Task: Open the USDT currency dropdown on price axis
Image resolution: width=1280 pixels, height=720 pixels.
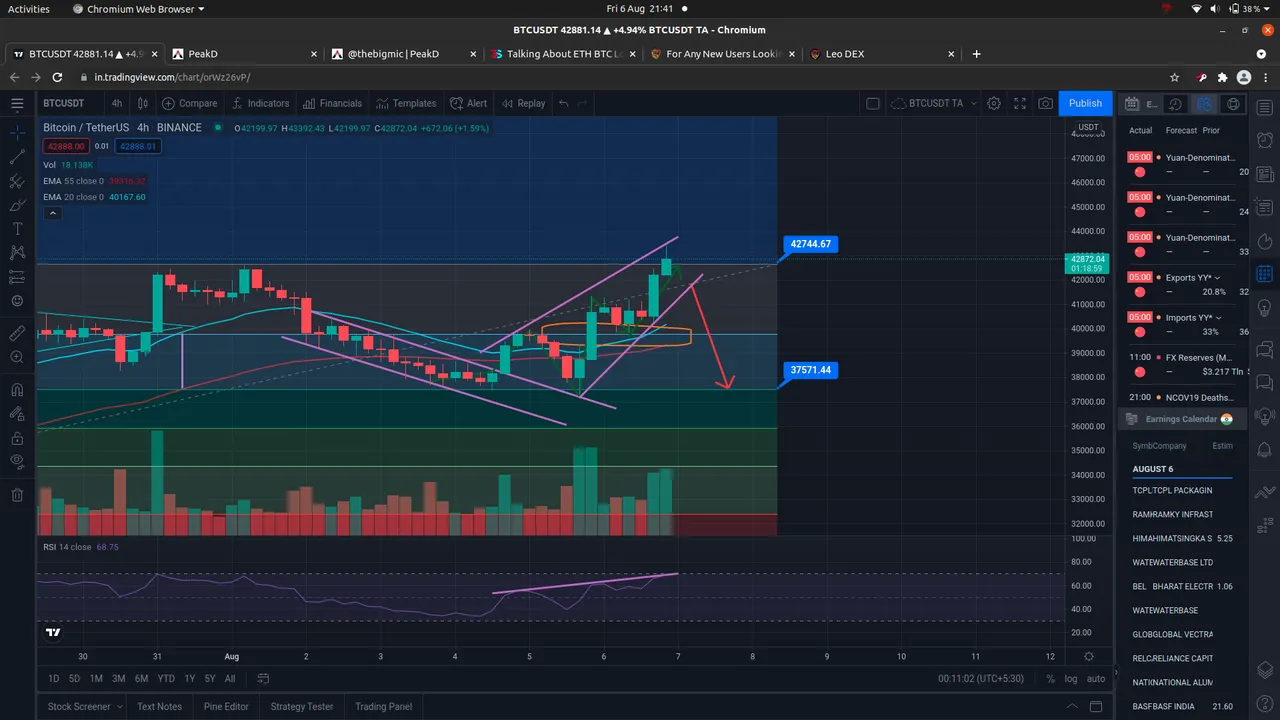Action: (1089, 127)
